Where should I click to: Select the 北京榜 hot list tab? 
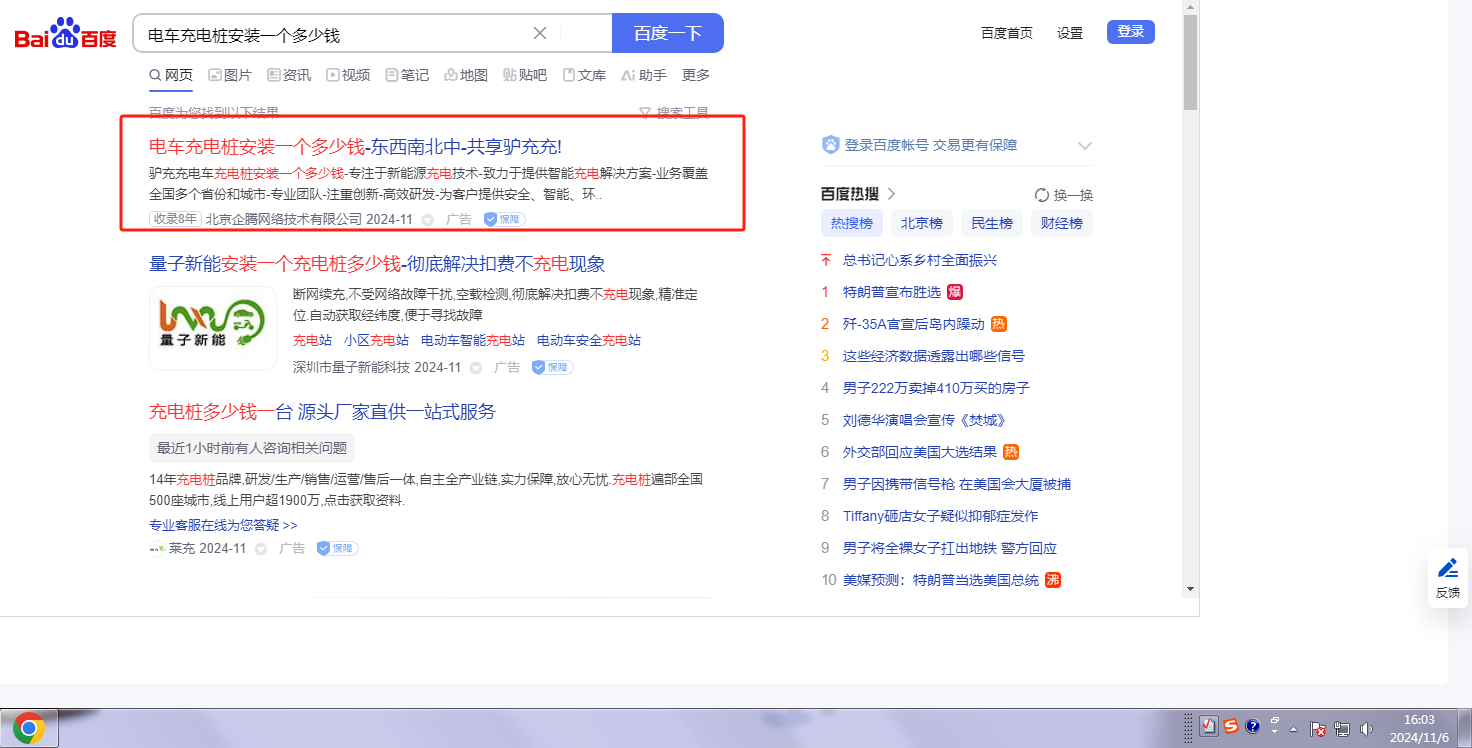click(x=921, y=223)
